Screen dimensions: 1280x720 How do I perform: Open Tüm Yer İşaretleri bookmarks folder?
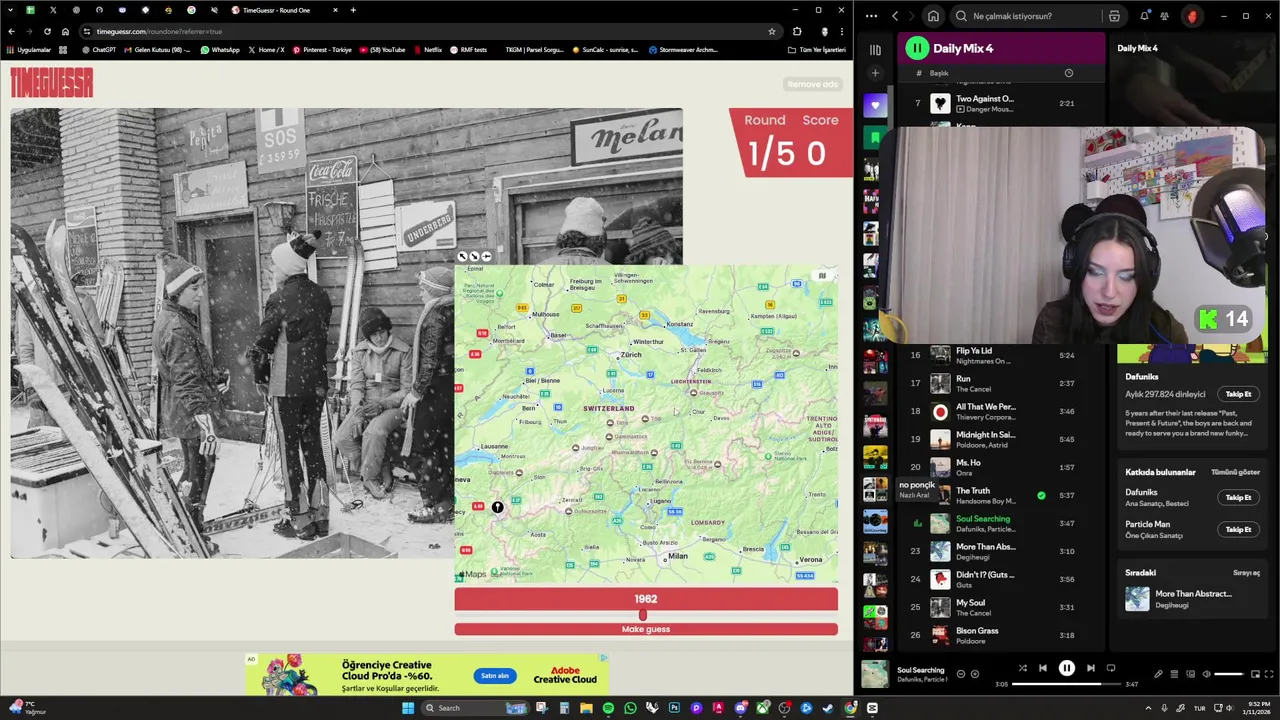coord(817,49)
